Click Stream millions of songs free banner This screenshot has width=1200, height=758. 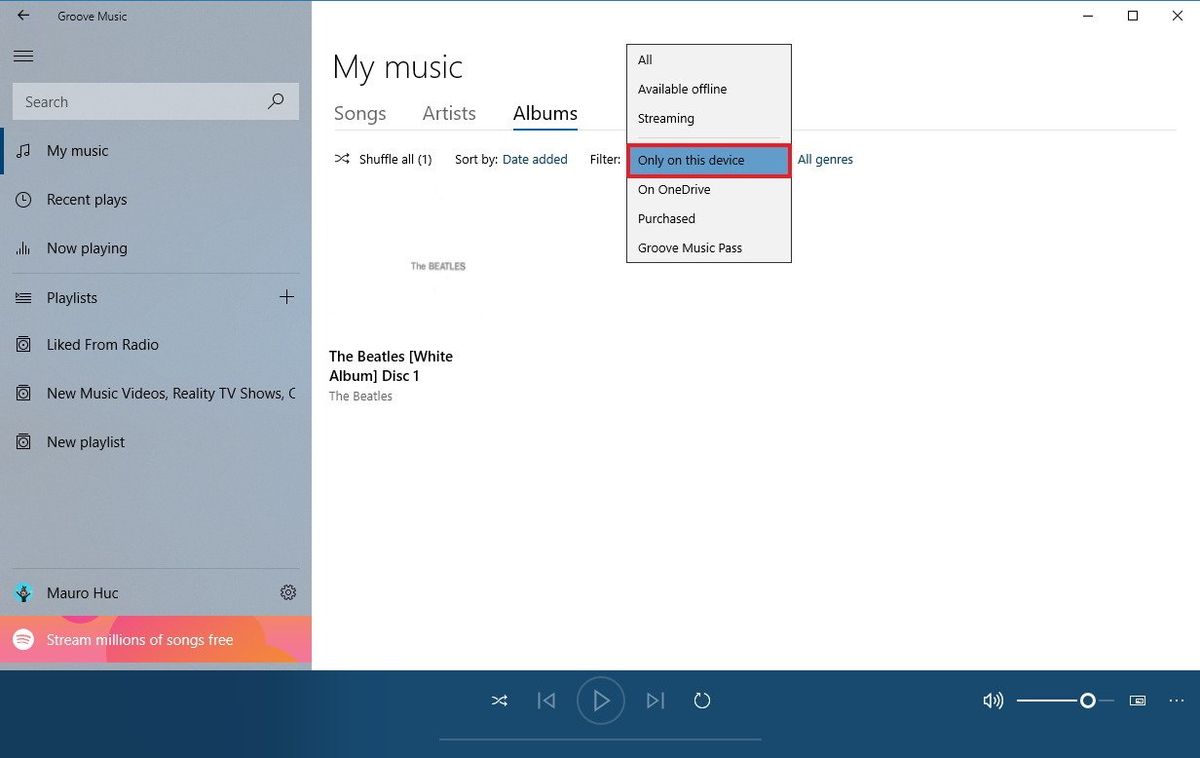tap(139, 639)
